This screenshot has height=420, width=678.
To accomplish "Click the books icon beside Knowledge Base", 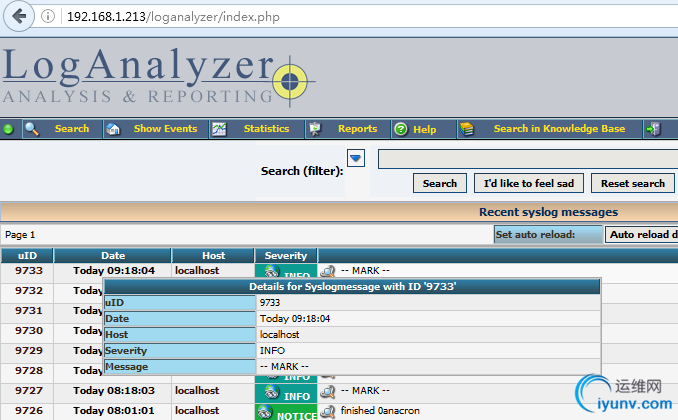I will [x=467, y=129].
